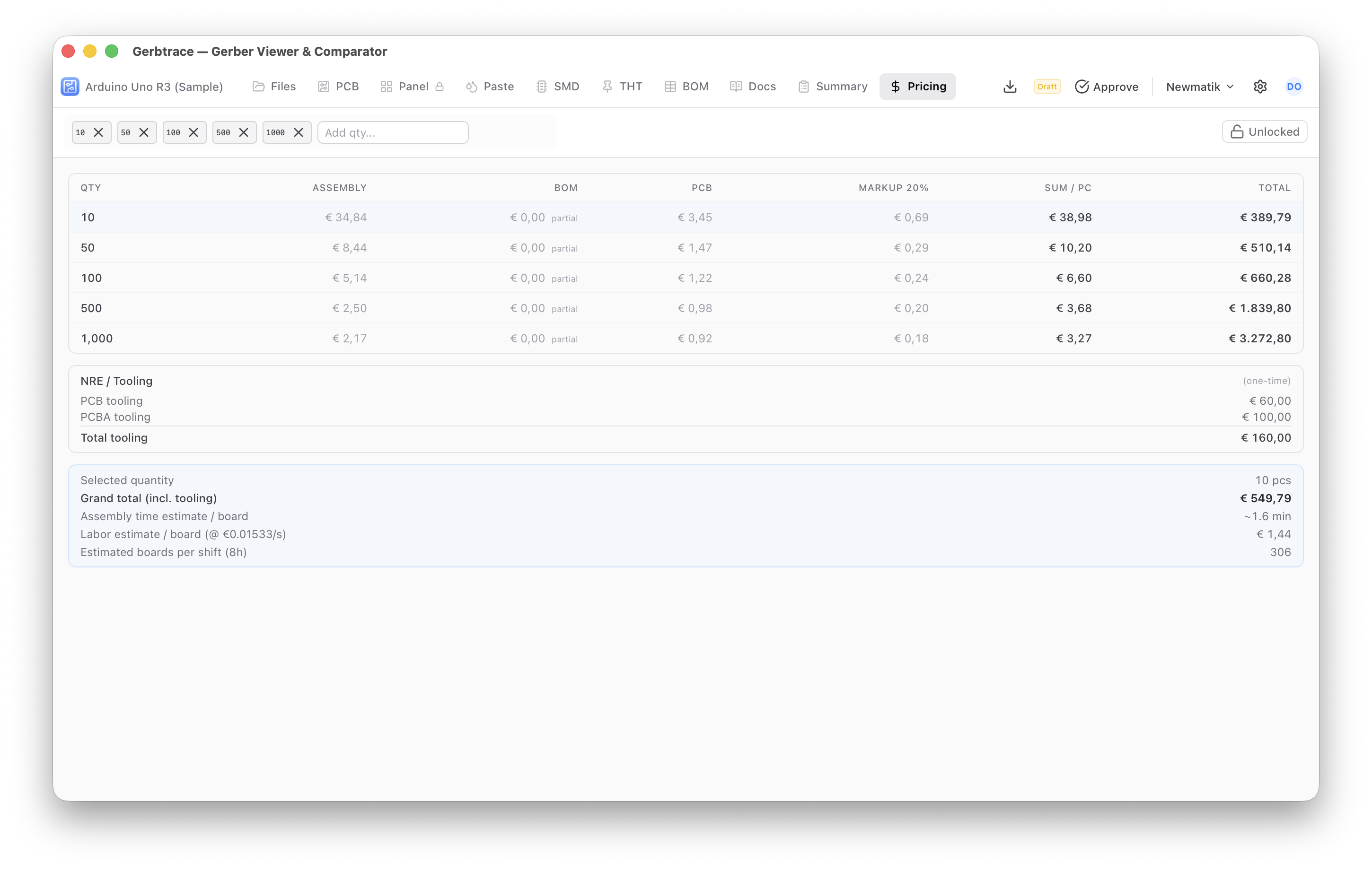
Task: Open the Docs tab
Action: pyautogui.click(x=753, y=87)
